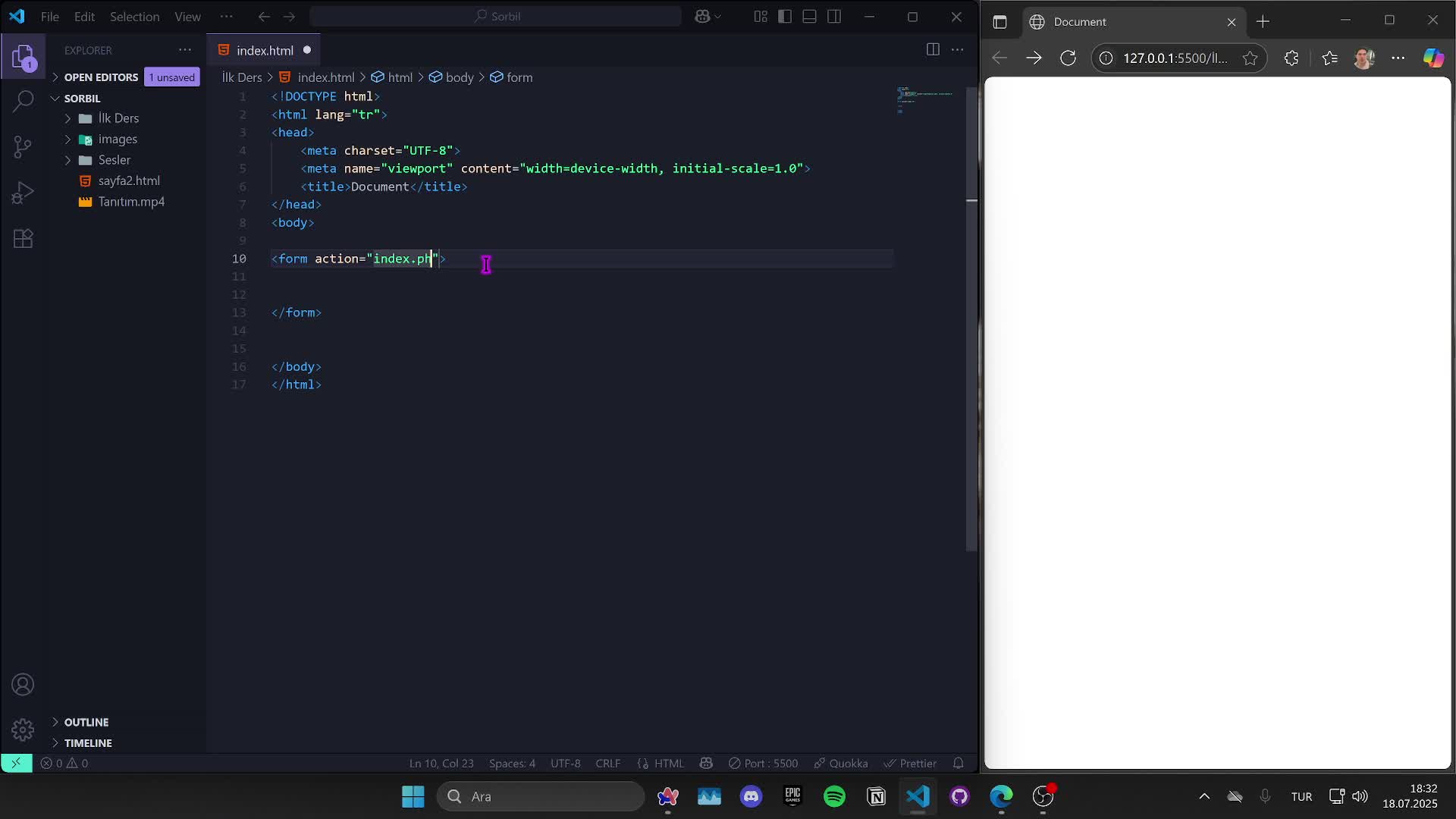Open the Search view in activity bar
Screen dimensions: 1456x819
23,101
